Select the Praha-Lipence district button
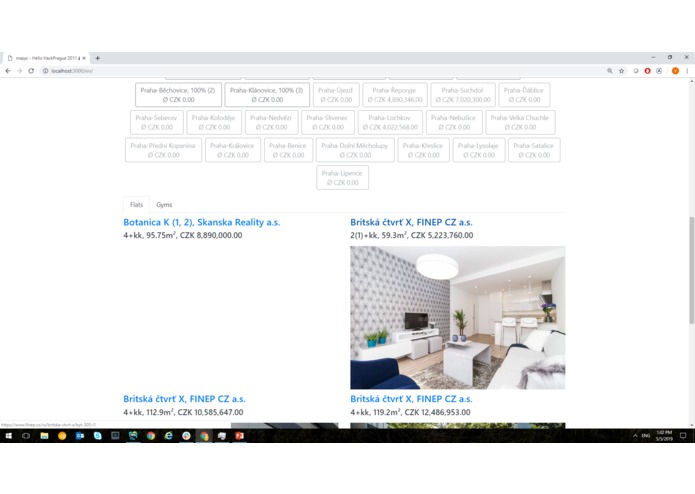The height and width of the screenshot is (494, 695). tap(343, 178)
